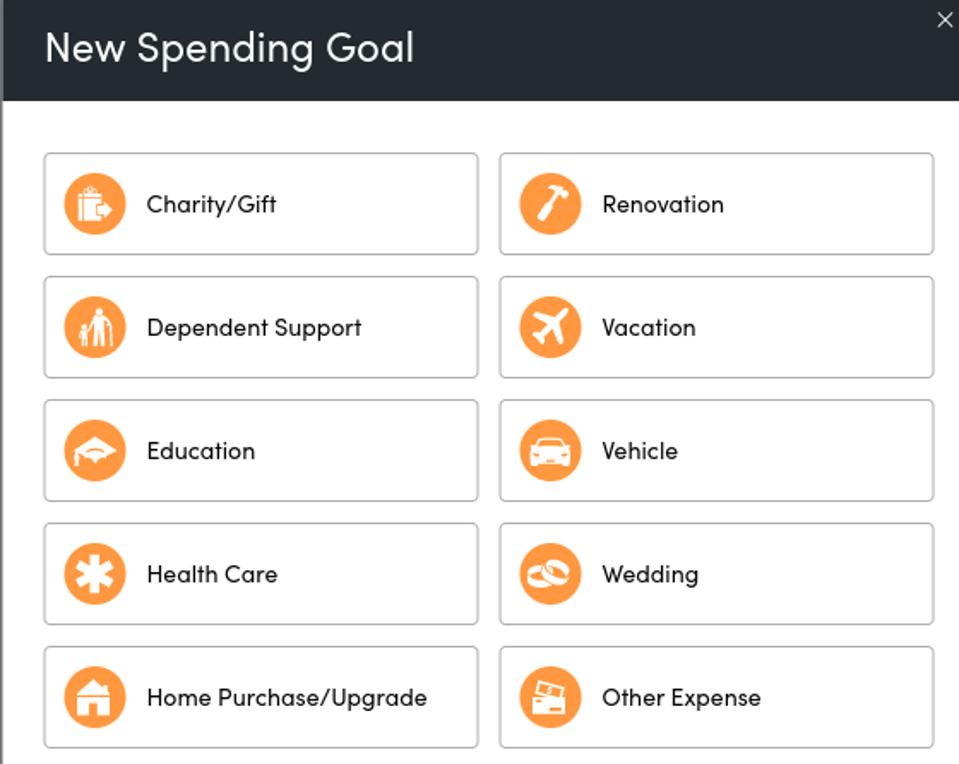The height and width of the screenshot is (764, 959).
Task: Click the Other Expense money icon
Action: point(550,697)
